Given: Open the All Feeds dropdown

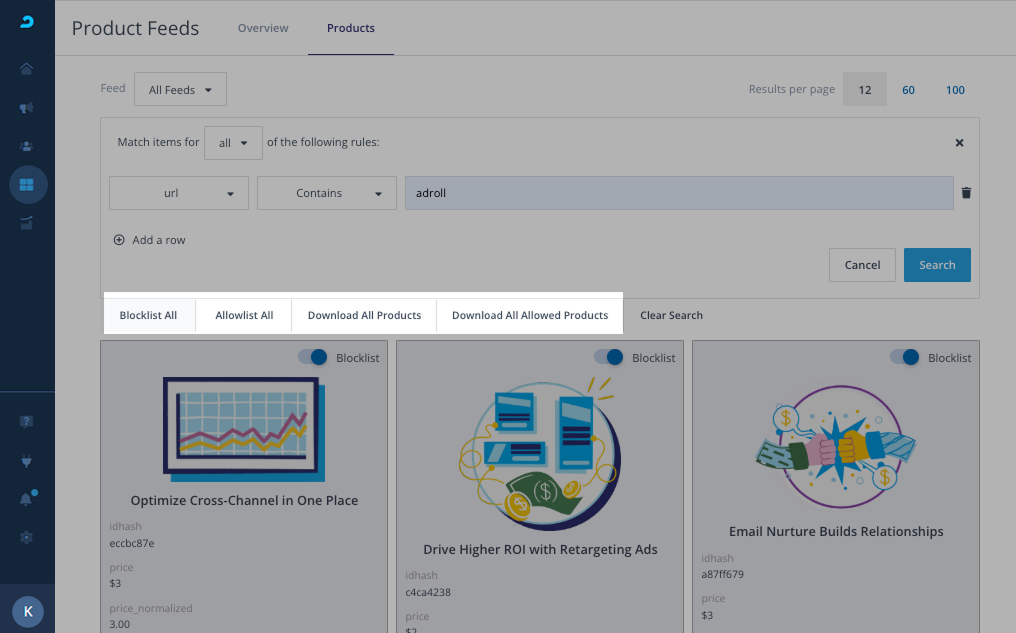Looking at the screenshot, I should point(180,90).
